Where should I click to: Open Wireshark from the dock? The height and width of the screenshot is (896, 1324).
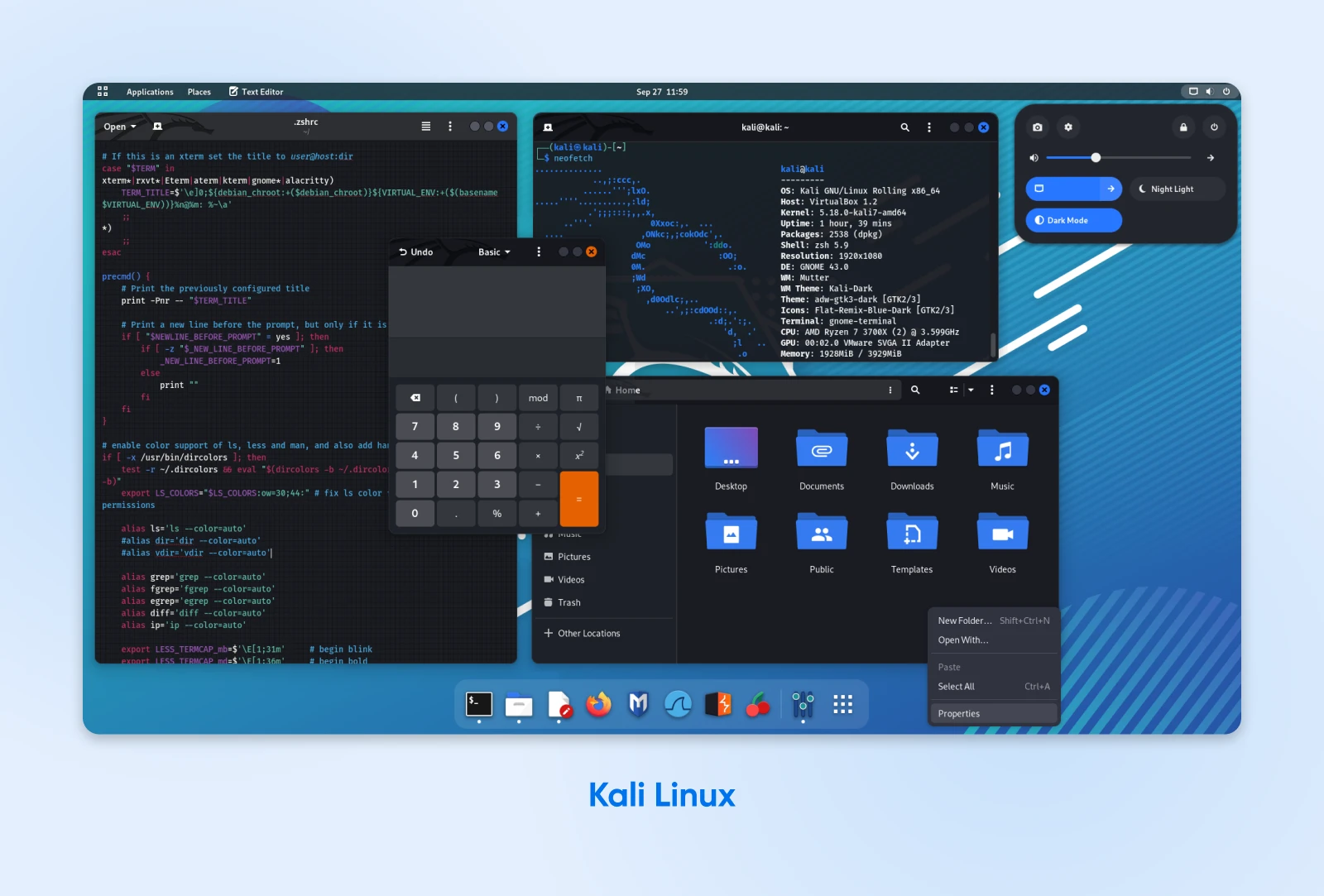click(678, 704)
